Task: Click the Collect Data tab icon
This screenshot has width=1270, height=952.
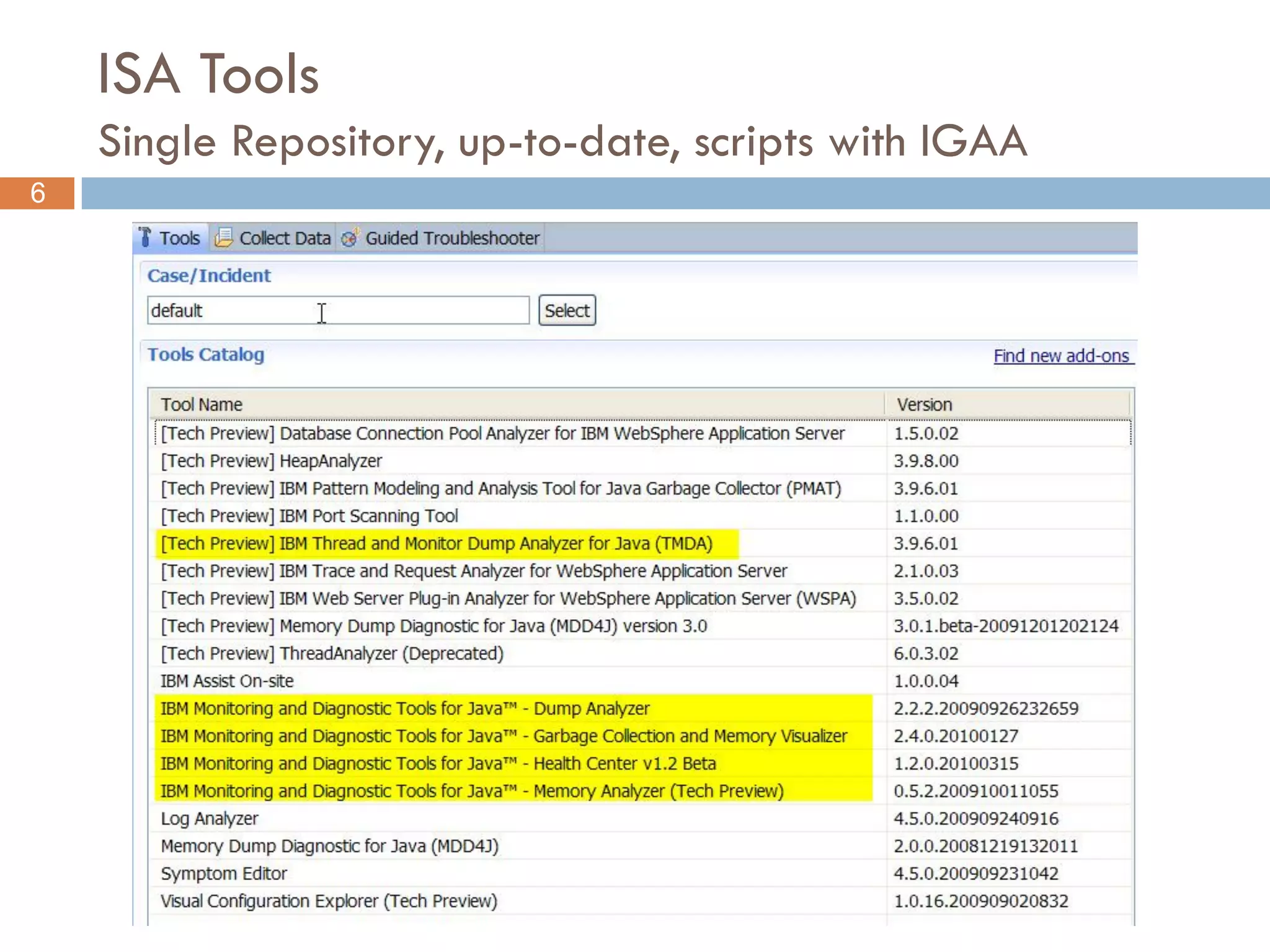Action: (224, 237)
